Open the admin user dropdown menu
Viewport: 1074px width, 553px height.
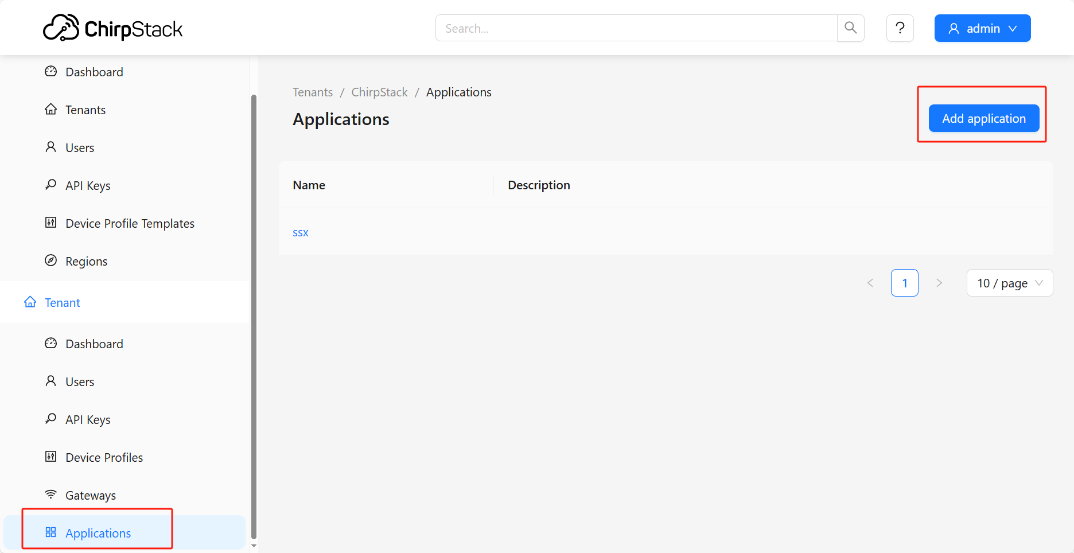pos(982,28)
